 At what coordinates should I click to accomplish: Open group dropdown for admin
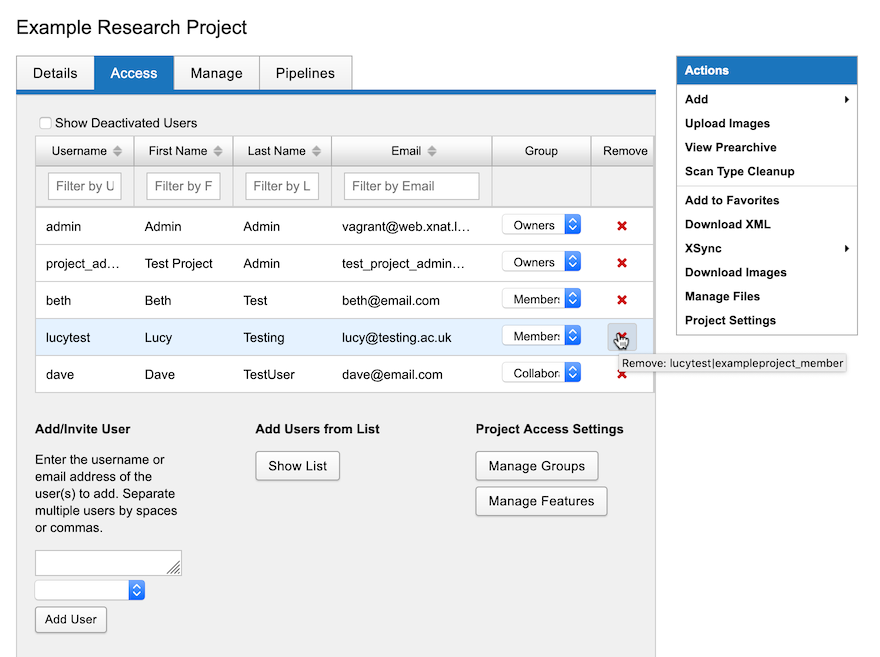point(542,225)
